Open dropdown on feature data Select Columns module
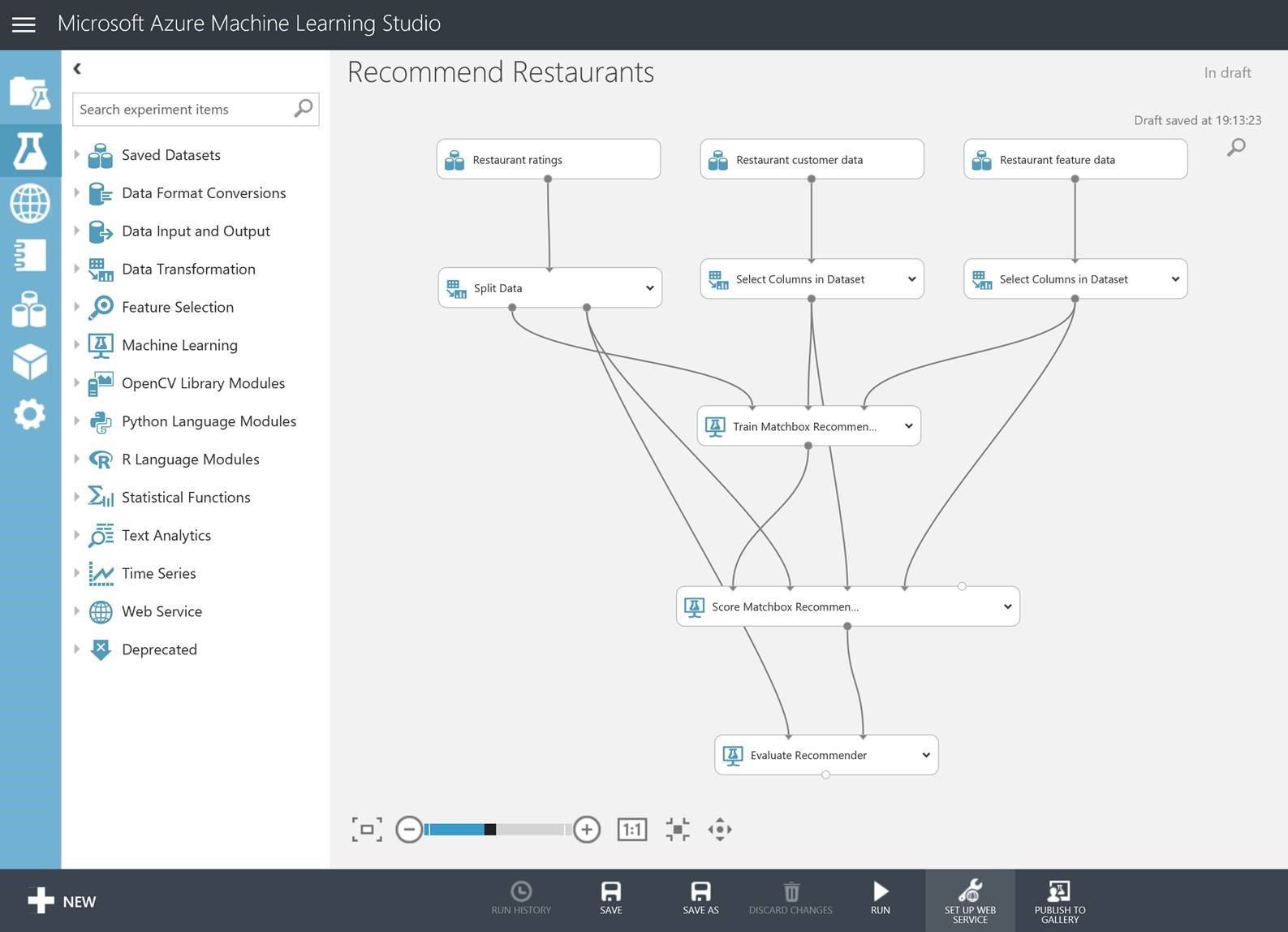Viewport: 1288px width, 932px height. pos(1175,279)
